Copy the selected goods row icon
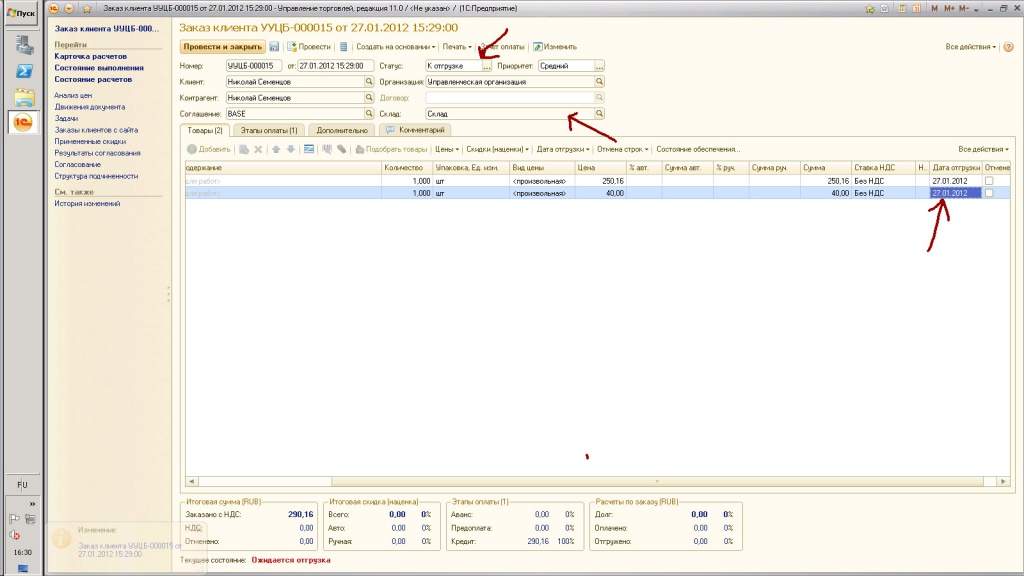1024x576 pixels. [244, 150]
